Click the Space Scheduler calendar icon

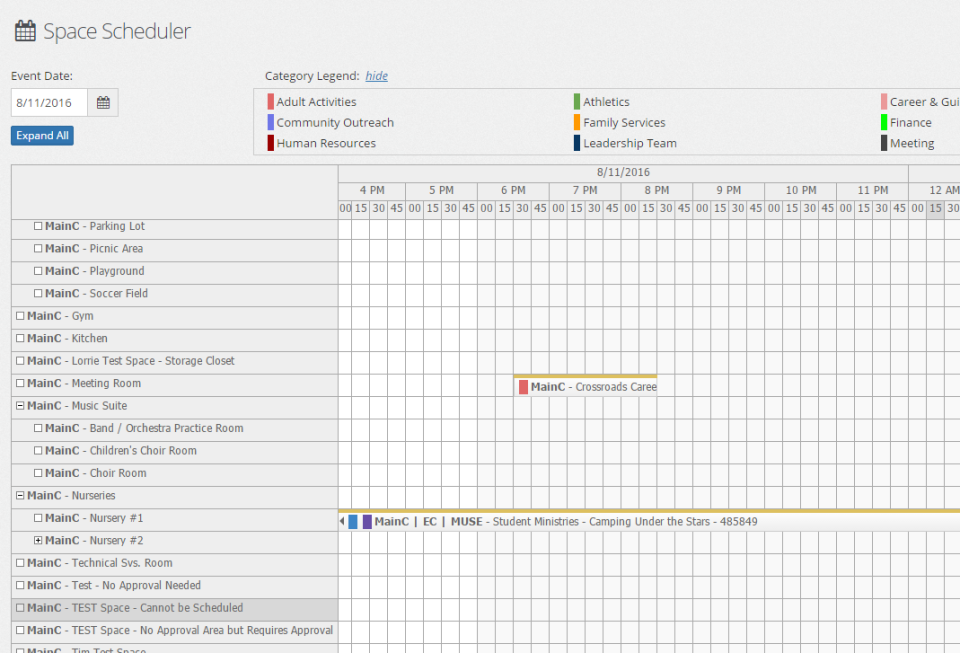25,31
